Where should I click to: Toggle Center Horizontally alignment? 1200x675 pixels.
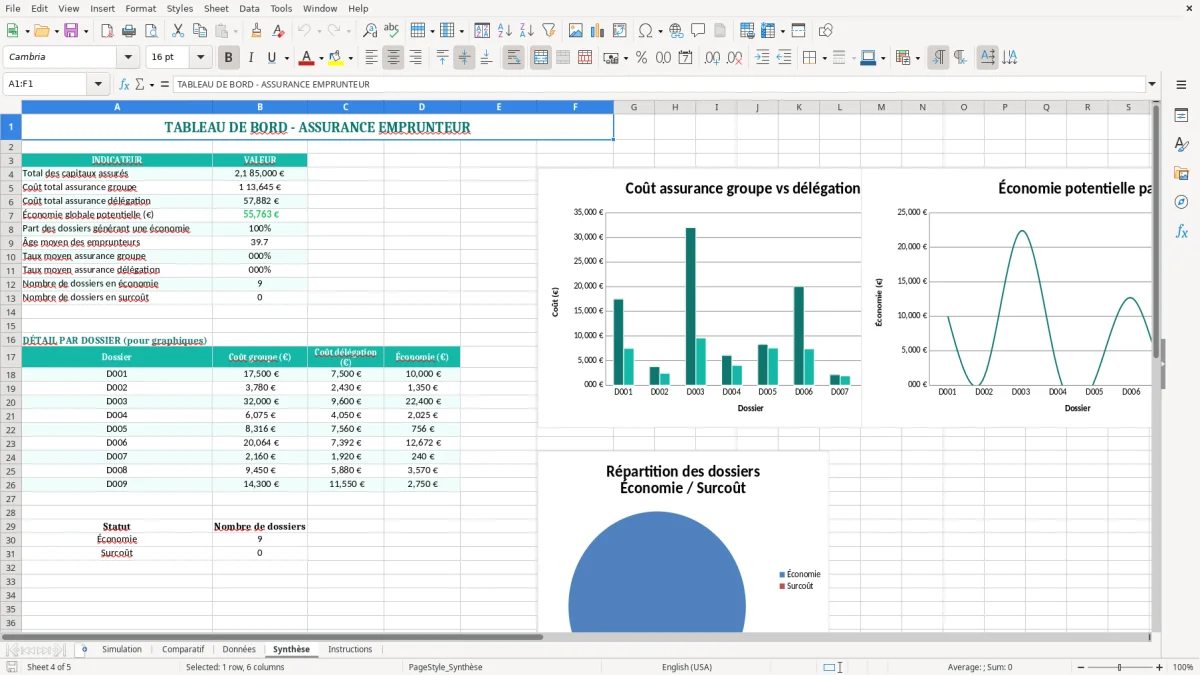coord(393,58)
